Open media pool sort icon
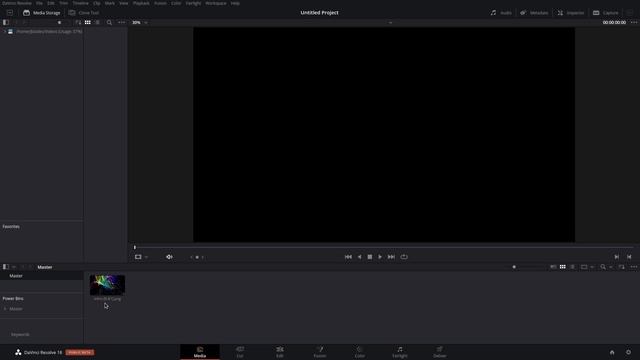 point(621,267)
